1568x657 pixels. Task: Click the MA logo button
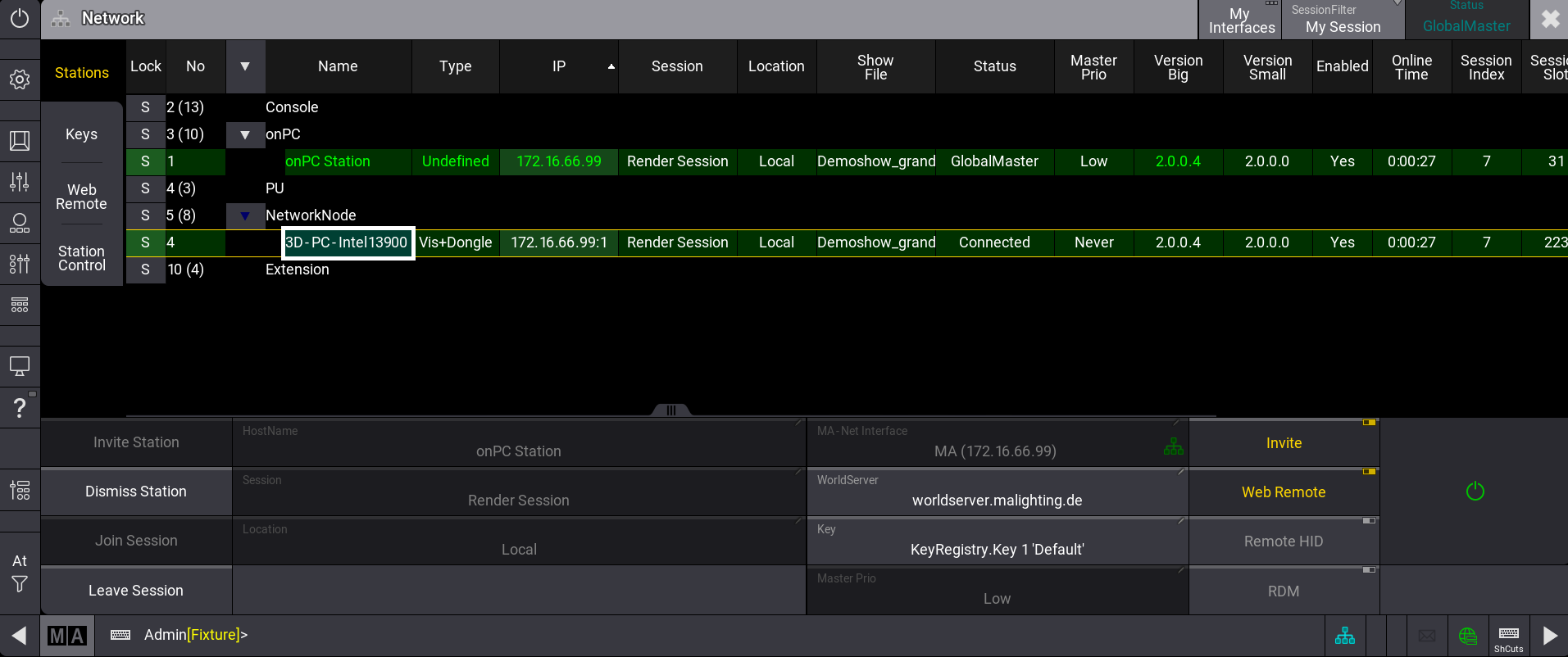coord(67,636)
